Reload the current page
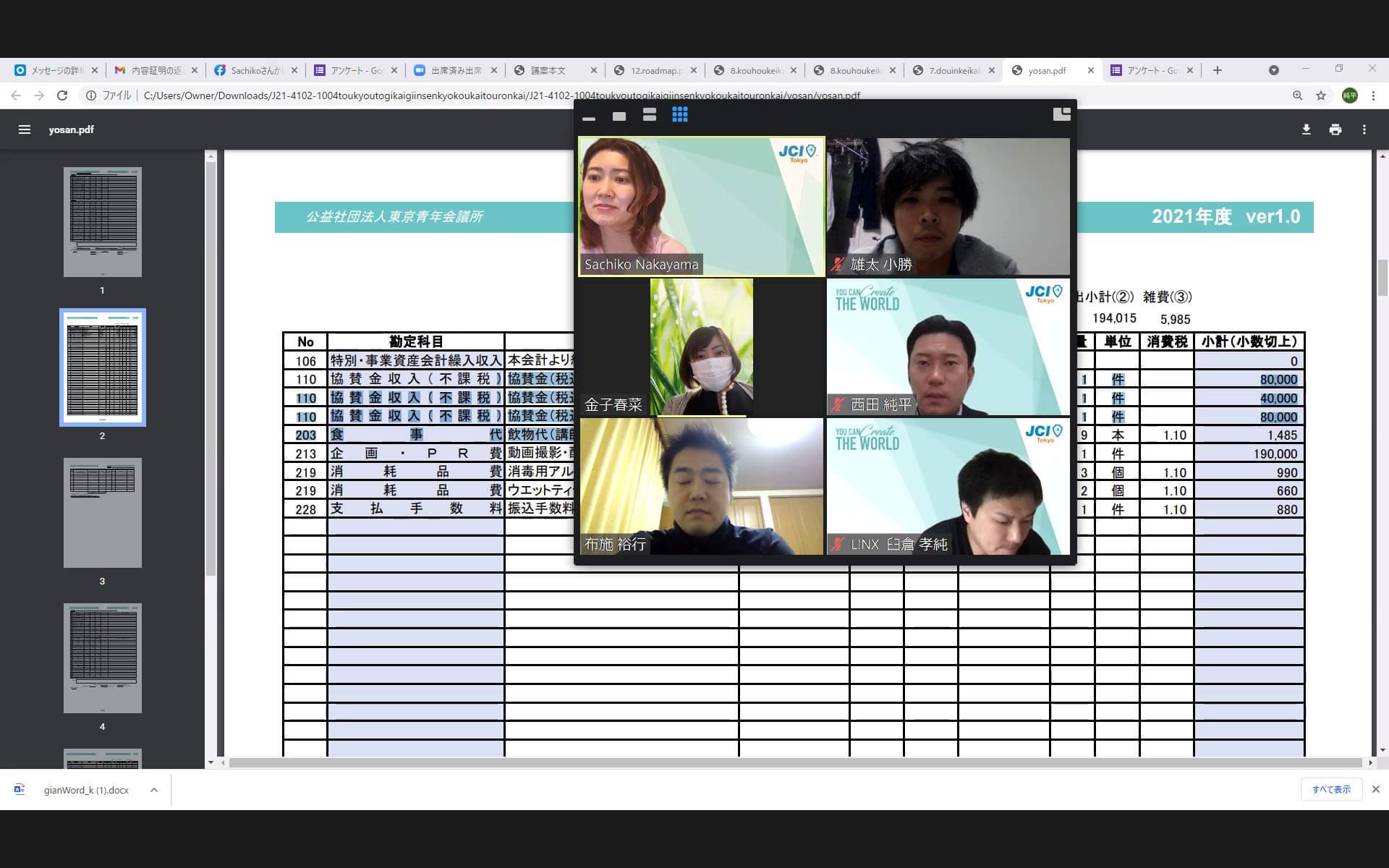 pyautogui.click(x=62, y=95)
